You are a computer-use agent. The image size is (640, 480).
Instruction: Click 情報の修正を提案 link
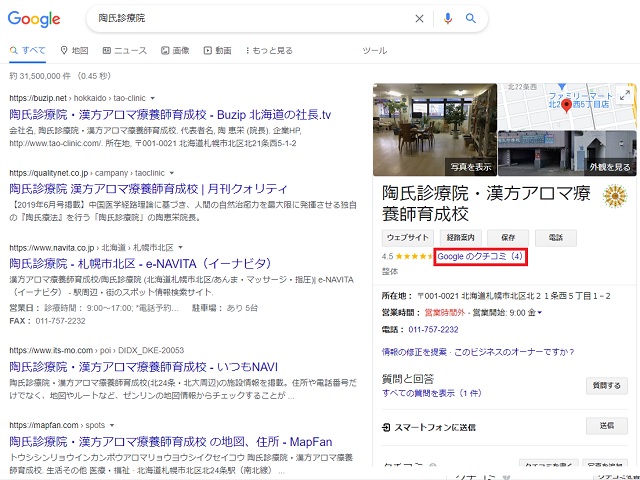pyautogui.click(x=414, y=352)
